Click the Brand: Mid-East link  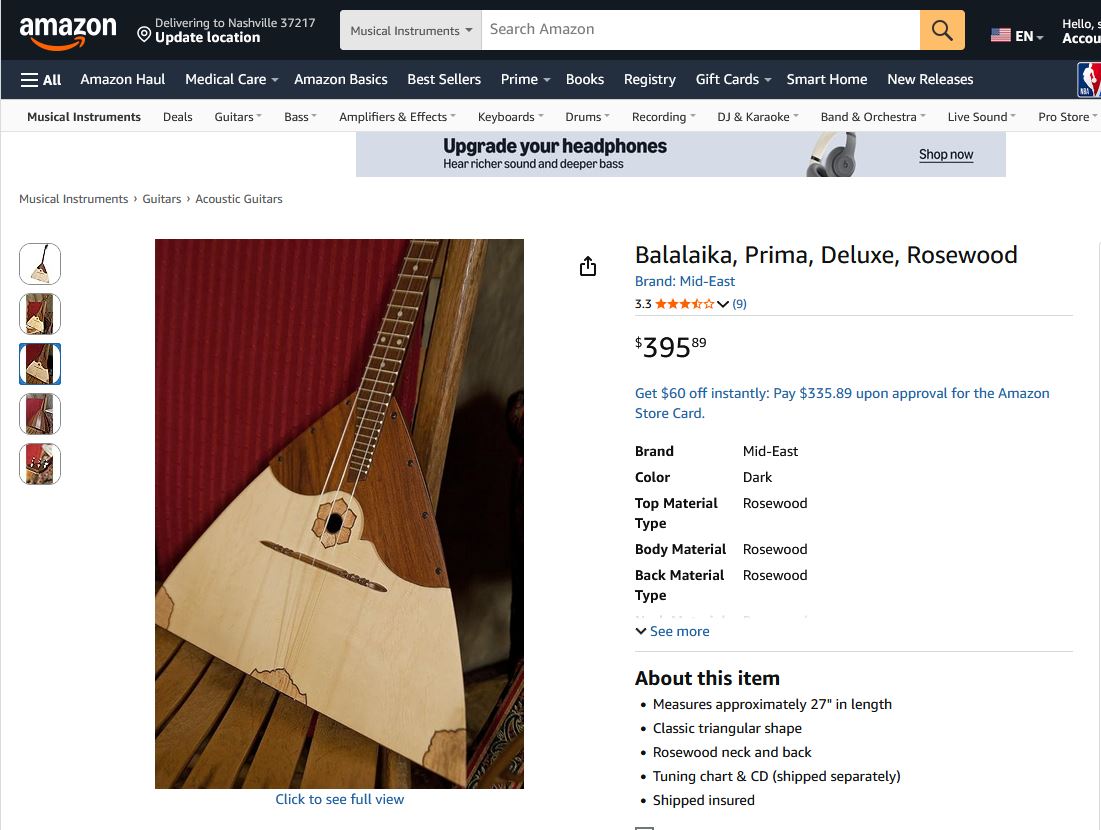685,282
